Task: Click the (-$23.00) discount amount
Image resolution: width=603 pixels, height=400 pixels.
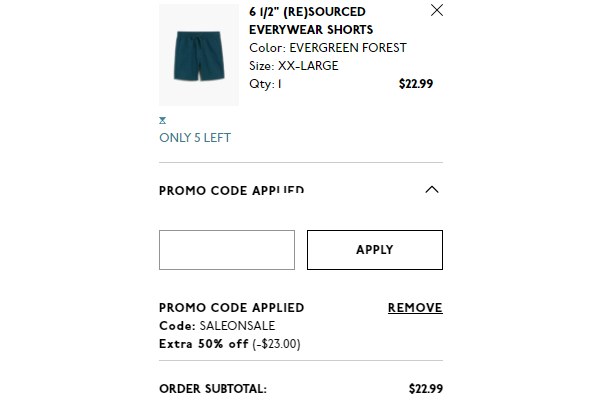Action: click(x=276, y=343)
